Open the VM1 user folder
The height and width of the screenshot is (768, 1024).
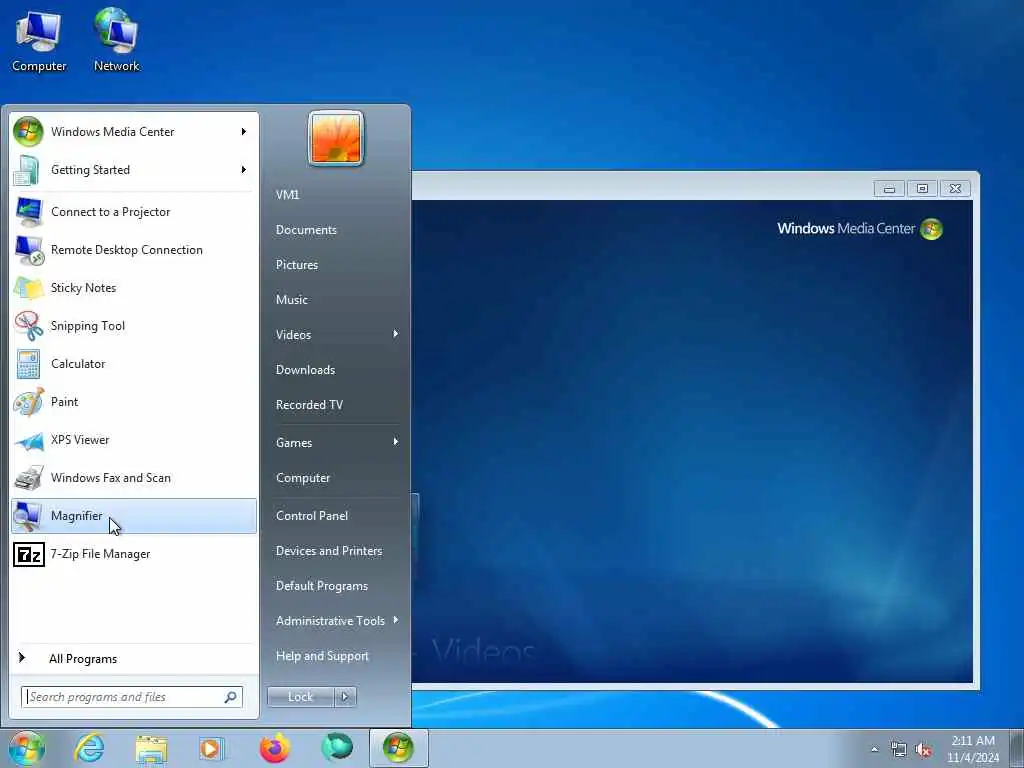[x=287, y=195]
